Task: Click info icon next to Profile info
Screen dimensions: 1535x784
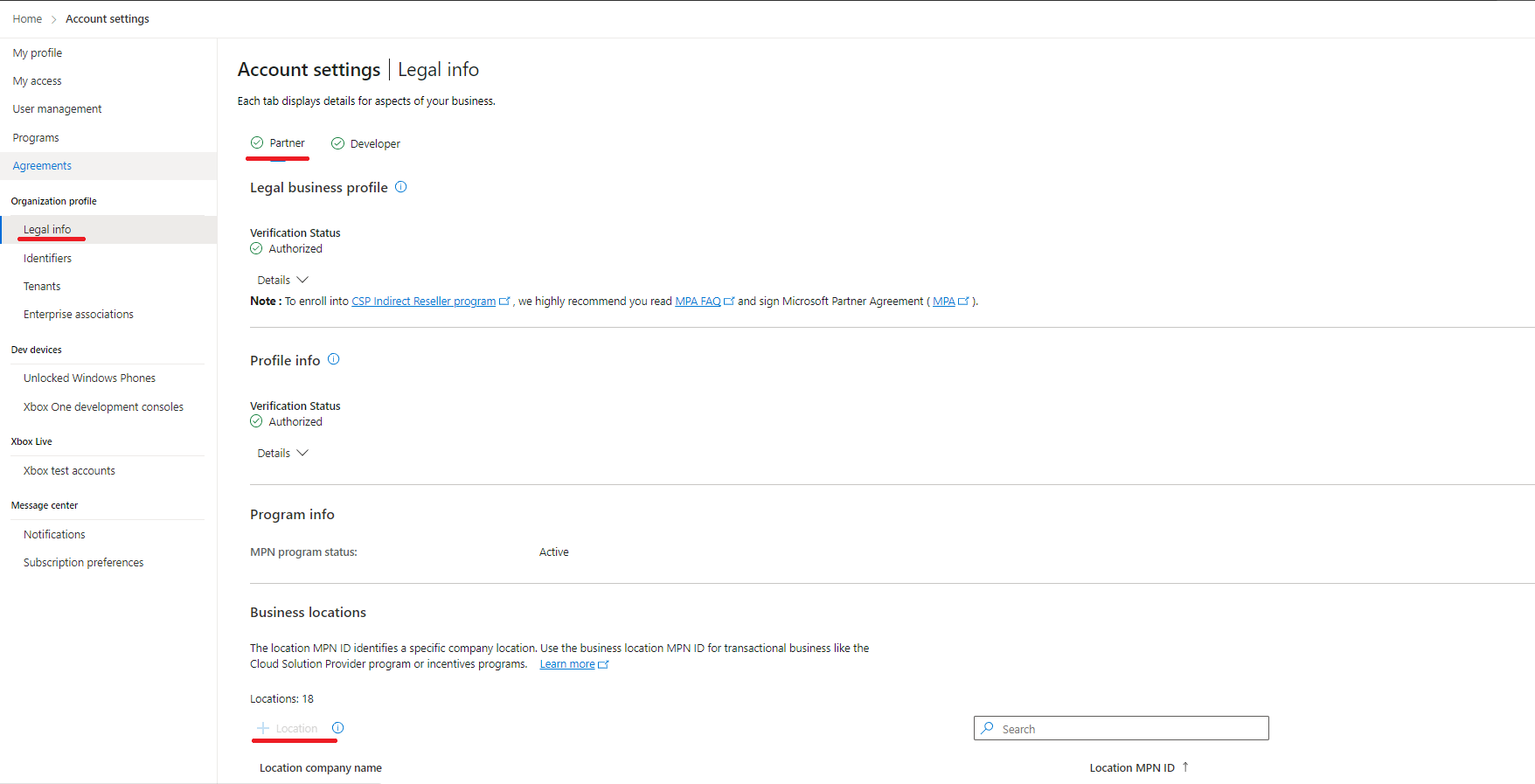Action: click(x=333, y=359)
